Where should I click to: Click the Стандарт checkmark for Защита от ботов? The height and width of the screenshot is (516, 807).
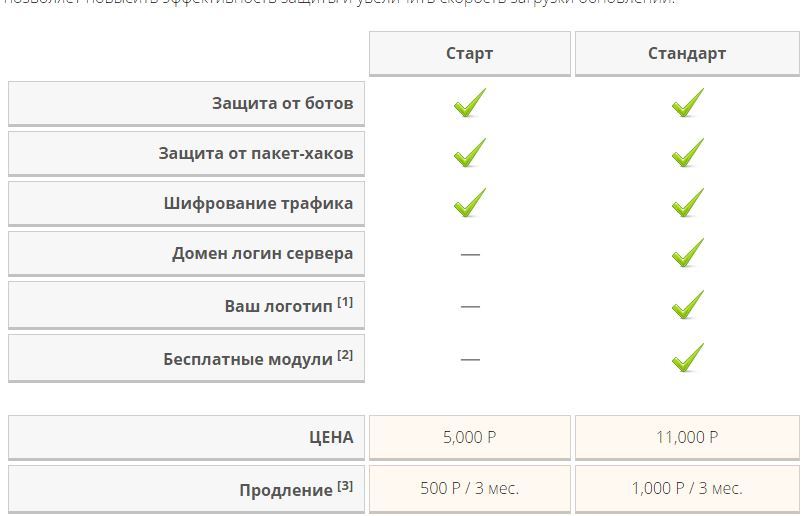point(687,103)
